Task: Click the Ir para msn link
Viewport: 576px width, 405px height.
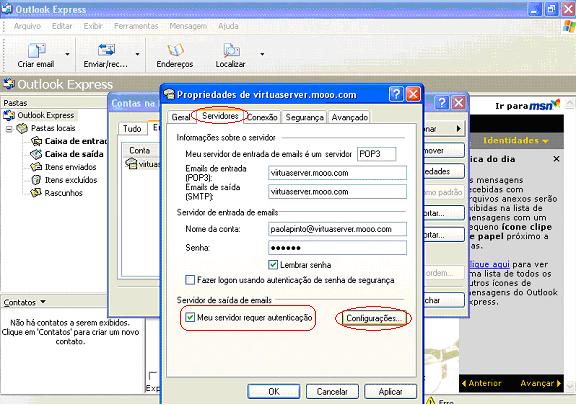Action: 528,105
